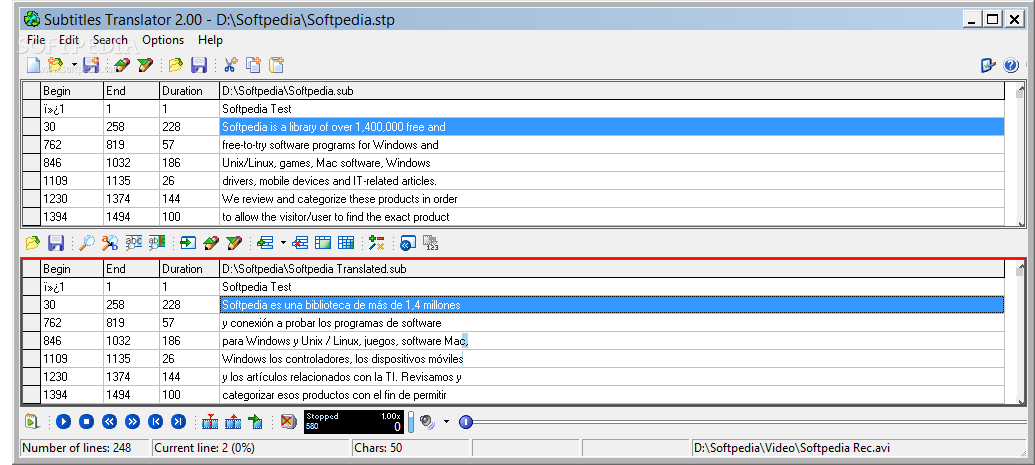Click the vertical blue volume level bar
1035x465 pixels.
pyautogui.click(x=410, y=422)
